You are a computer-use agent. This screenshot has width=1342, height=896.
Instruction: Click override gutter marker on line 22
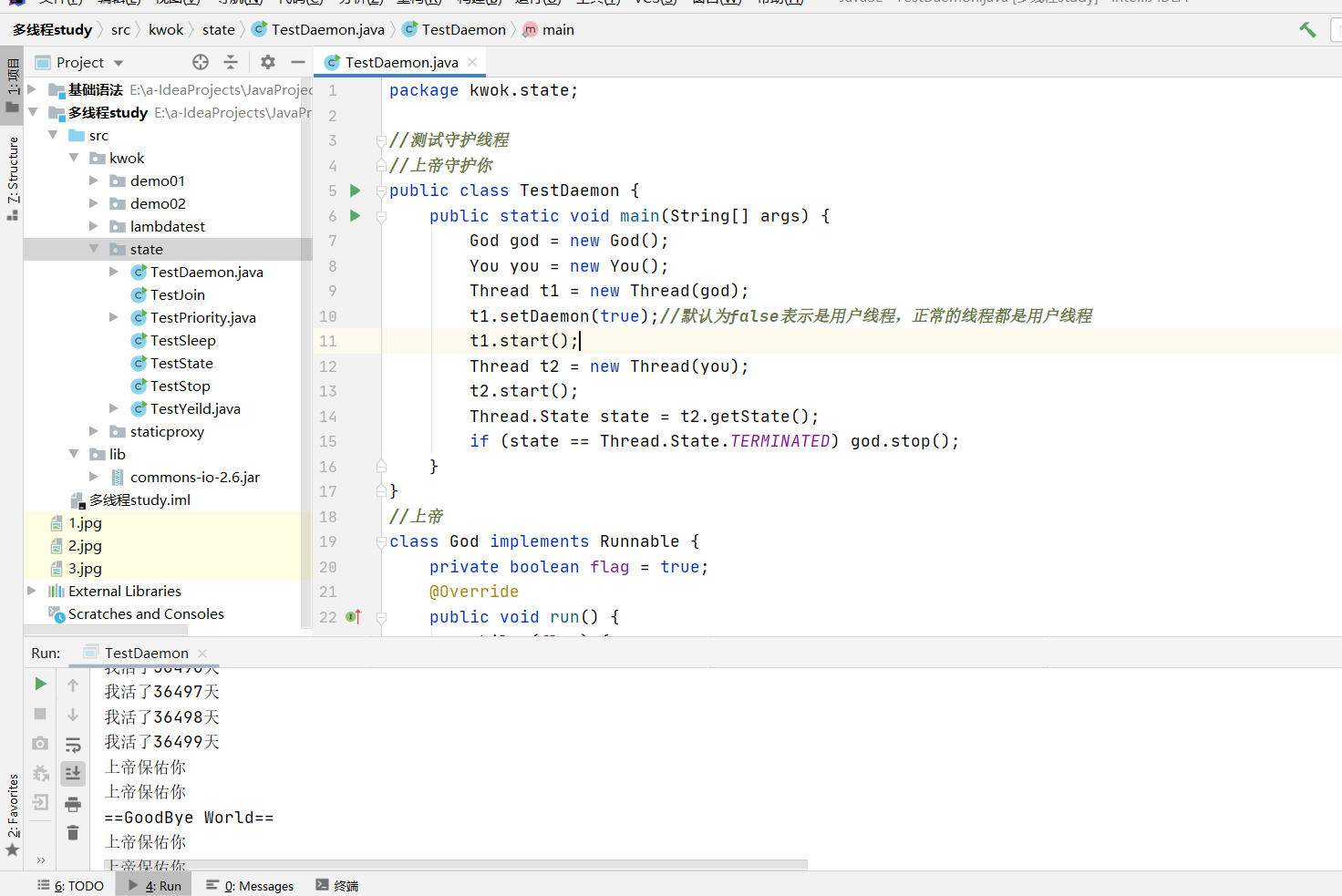(354, 617)
